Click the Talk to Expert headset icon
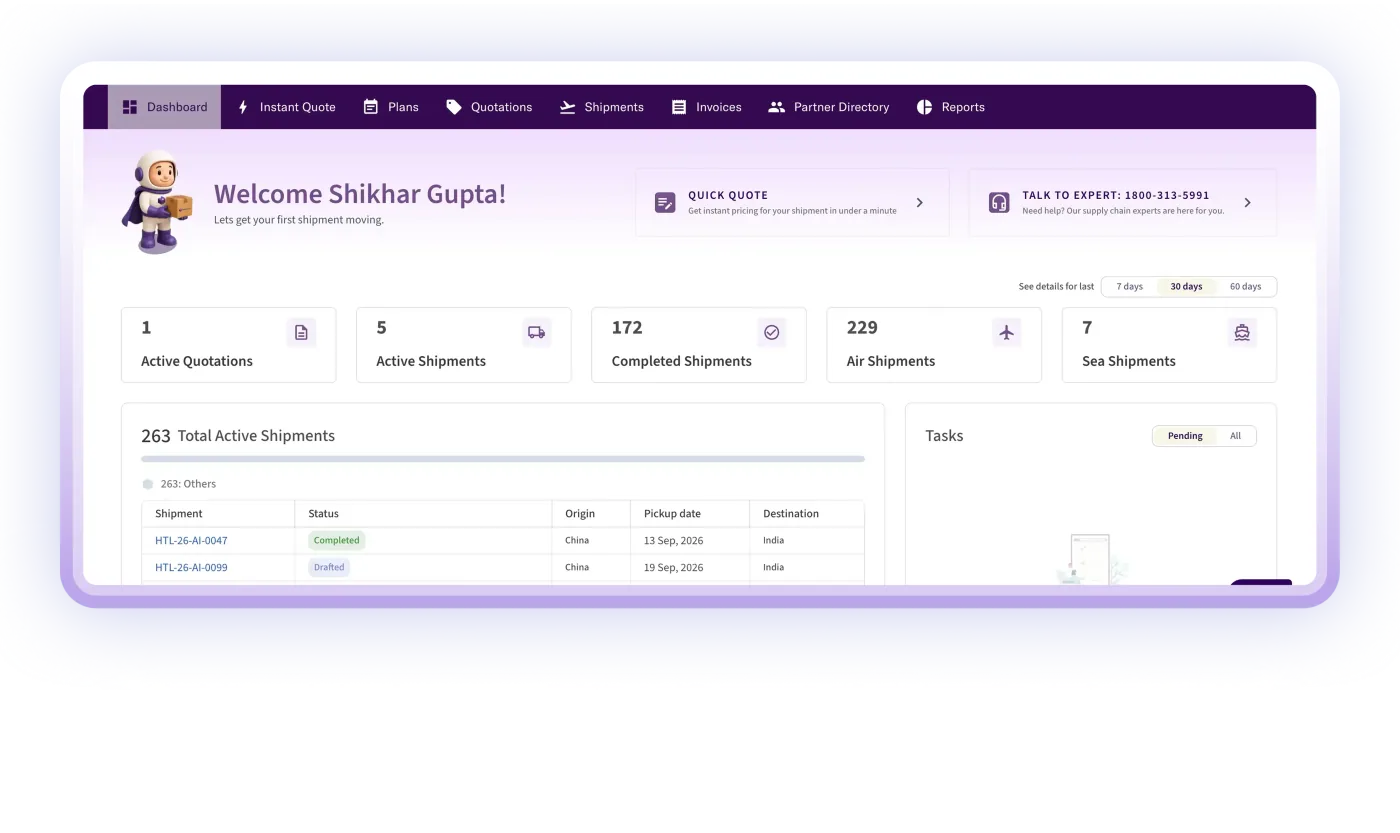 coord(999,203)
